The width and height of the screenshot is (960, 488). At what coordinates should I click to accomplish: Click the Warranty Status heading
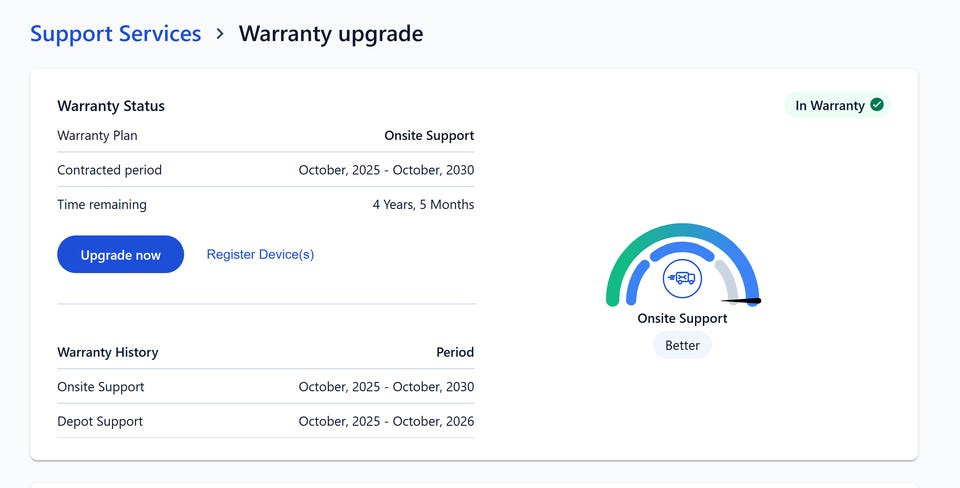pos(111,106)
